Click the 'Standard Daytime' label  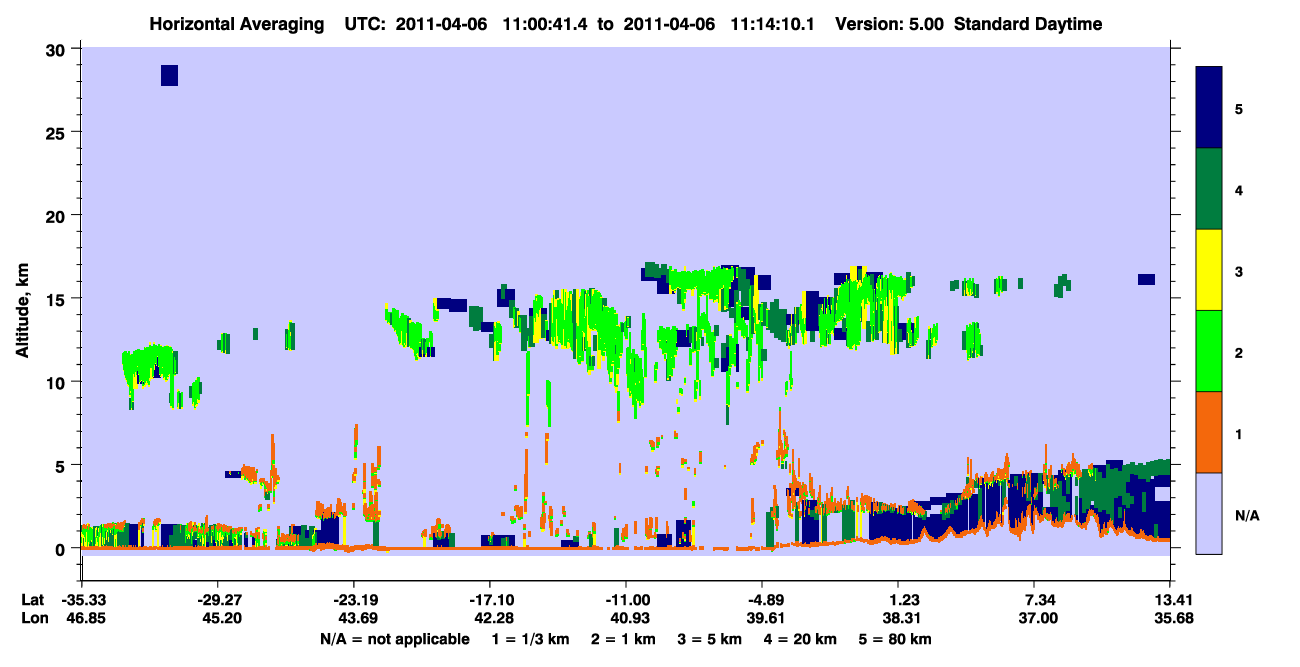(x=1028, y=24)
